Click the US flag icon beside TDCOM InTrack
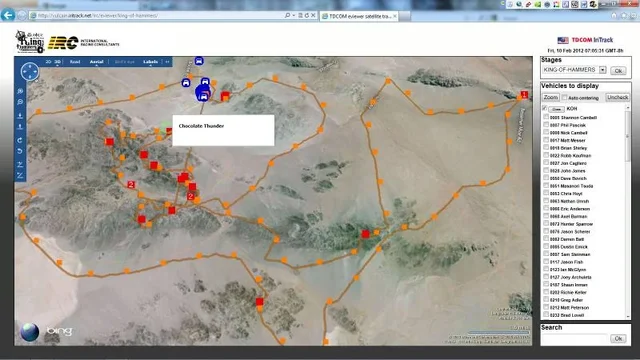 click(563, 40)
